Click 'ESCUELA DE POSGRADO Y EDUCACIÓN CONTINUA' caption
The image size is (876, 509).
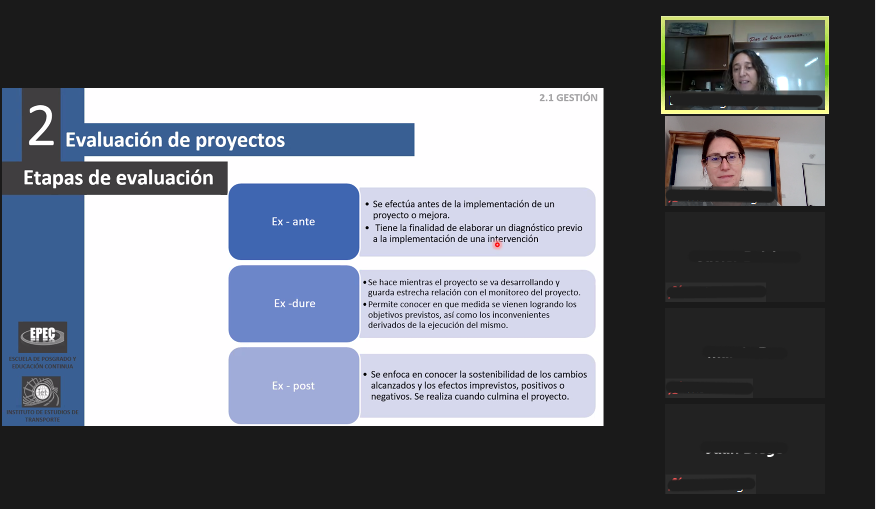[x=42, y=362]
